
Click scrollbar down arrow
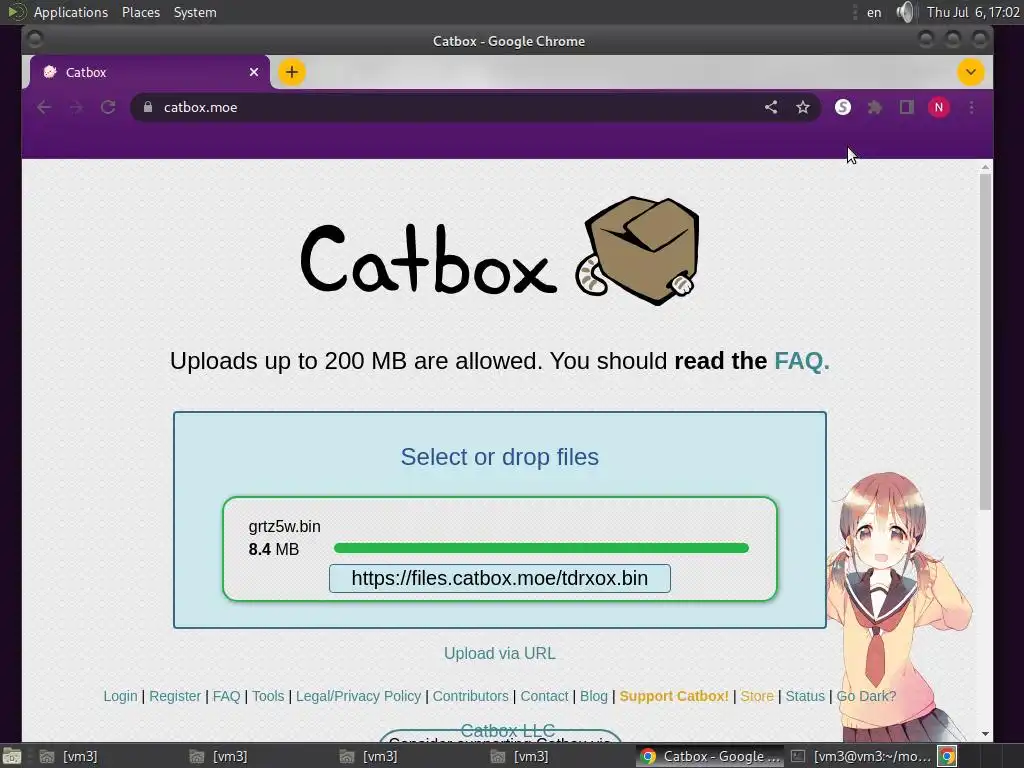[x=985, y=734]
